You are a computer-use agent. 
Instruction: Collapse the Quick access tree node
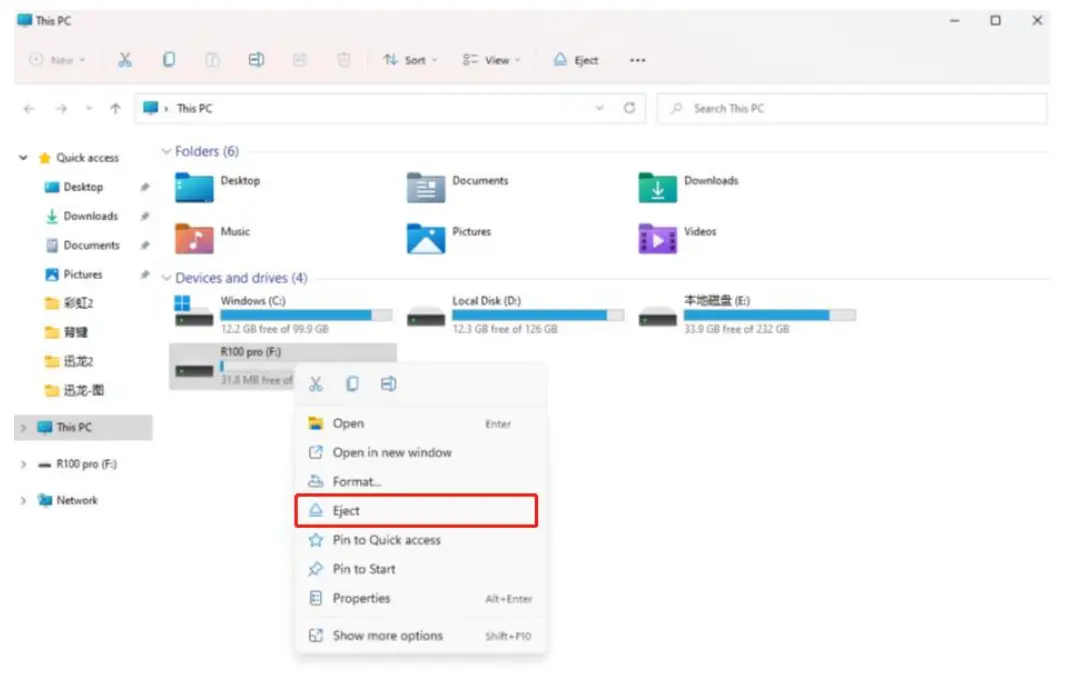[x=23, y=157]
